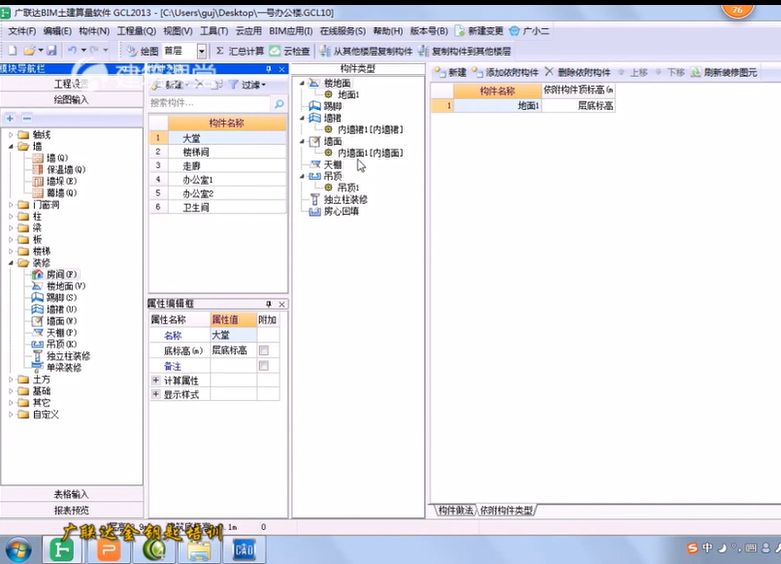
Task: Click the 刷新装修图元 refresh icon
Action: (696, 73)
